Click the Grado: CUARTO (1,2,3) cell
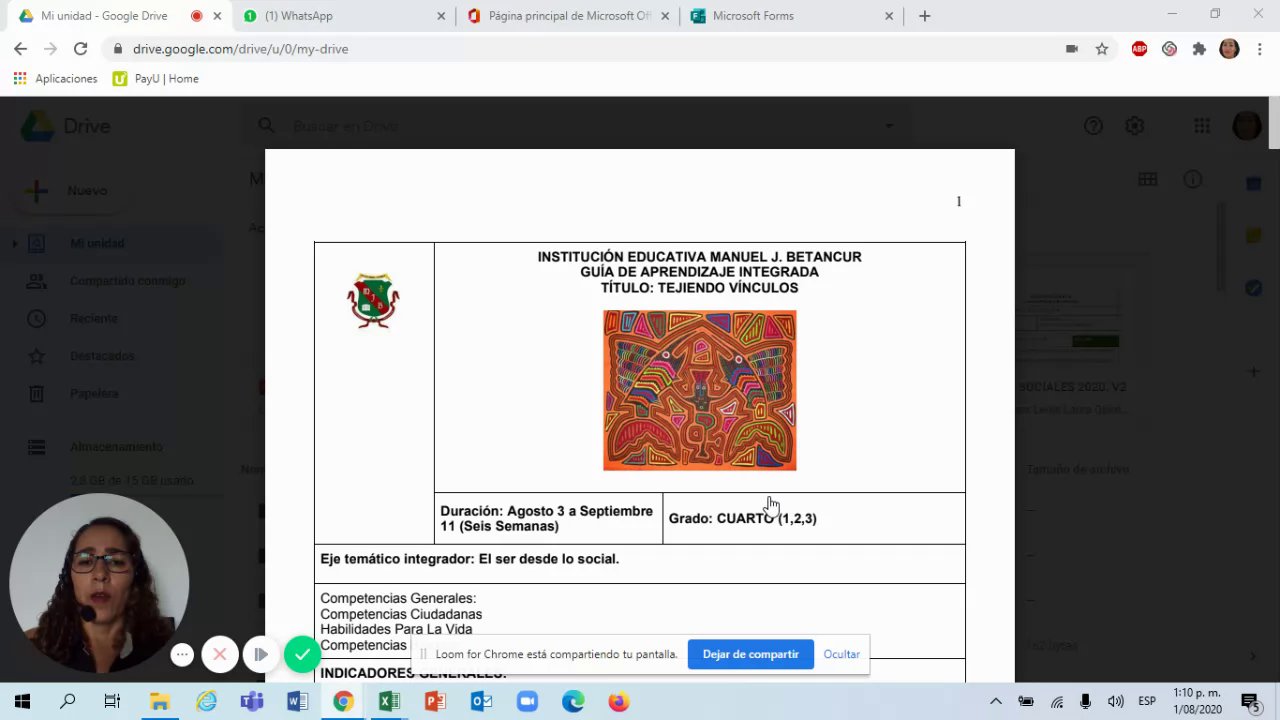This screenshot has width=1280, height=720. tap(813, 518)
